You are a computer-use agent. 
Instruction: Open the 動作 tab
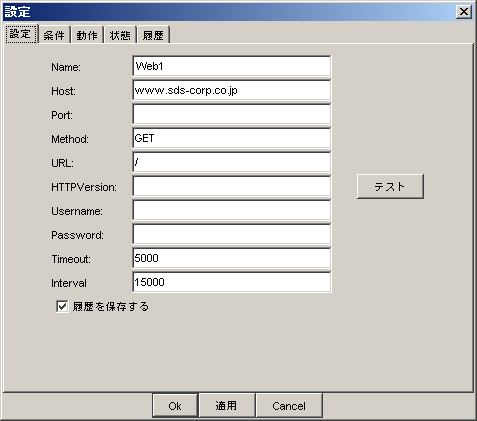coord(87,35)
